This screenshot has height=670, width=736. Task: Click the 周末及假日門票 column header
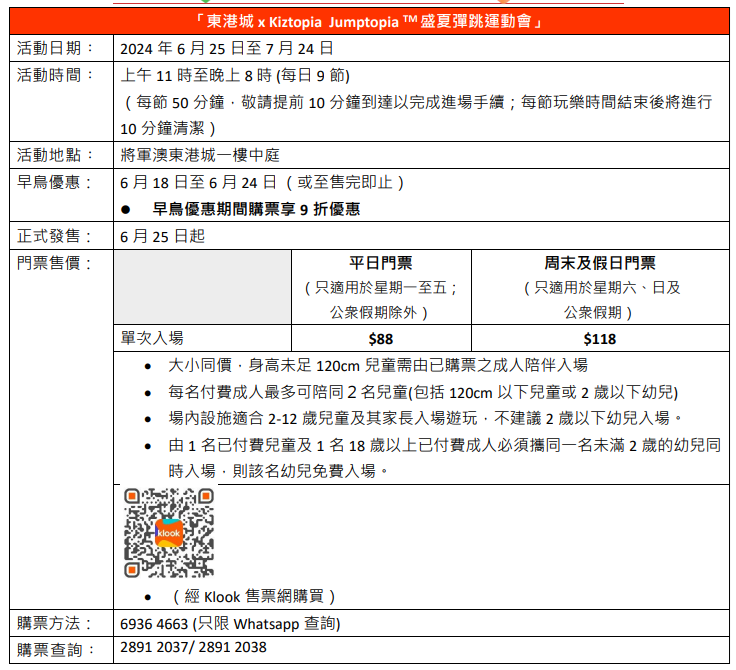[x=600, y=264]
